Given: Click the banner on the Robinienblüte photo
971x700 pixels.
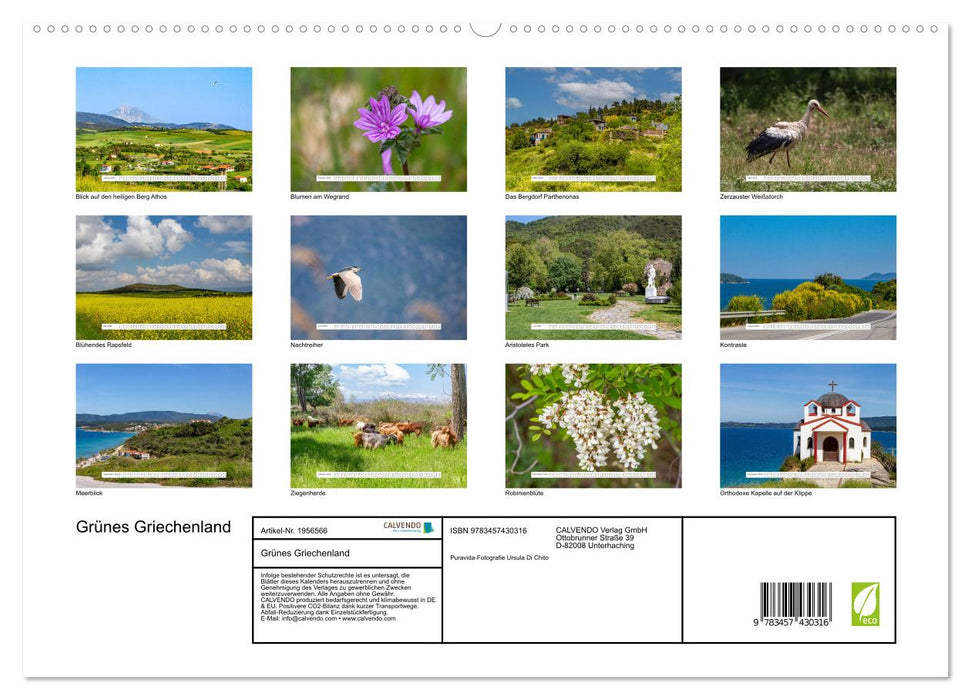Looking at the screenshot, I should [x=592, y=472].
